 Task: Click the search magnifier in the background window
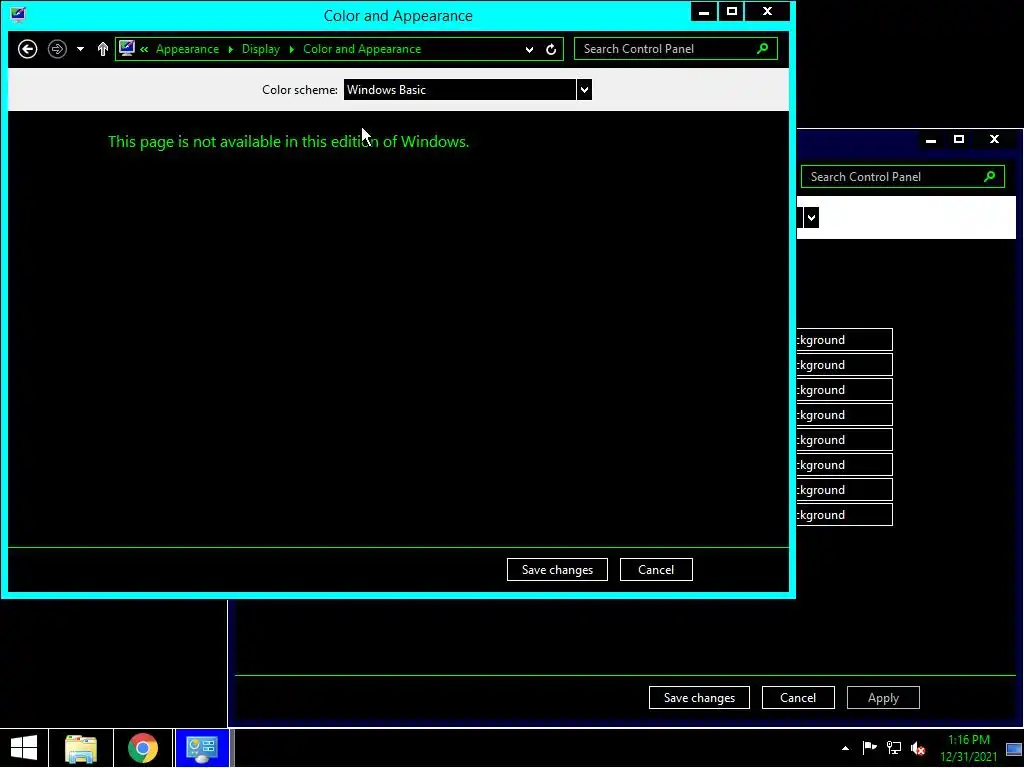[989, 176]
